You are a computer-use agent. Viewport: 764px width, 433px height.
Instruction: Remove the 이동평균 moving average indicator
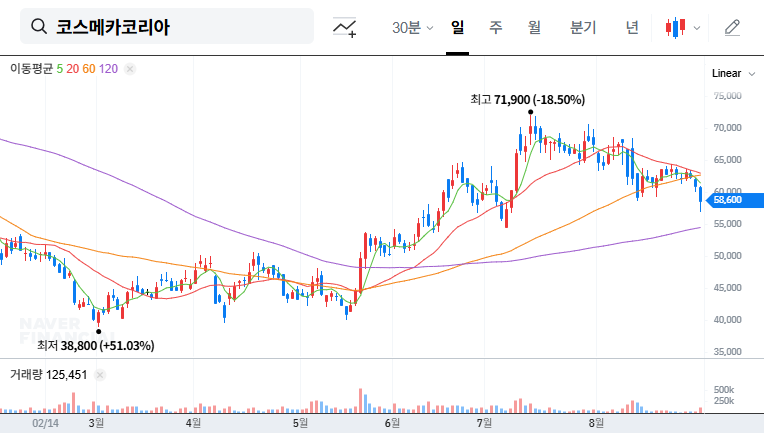coord(130,69)
